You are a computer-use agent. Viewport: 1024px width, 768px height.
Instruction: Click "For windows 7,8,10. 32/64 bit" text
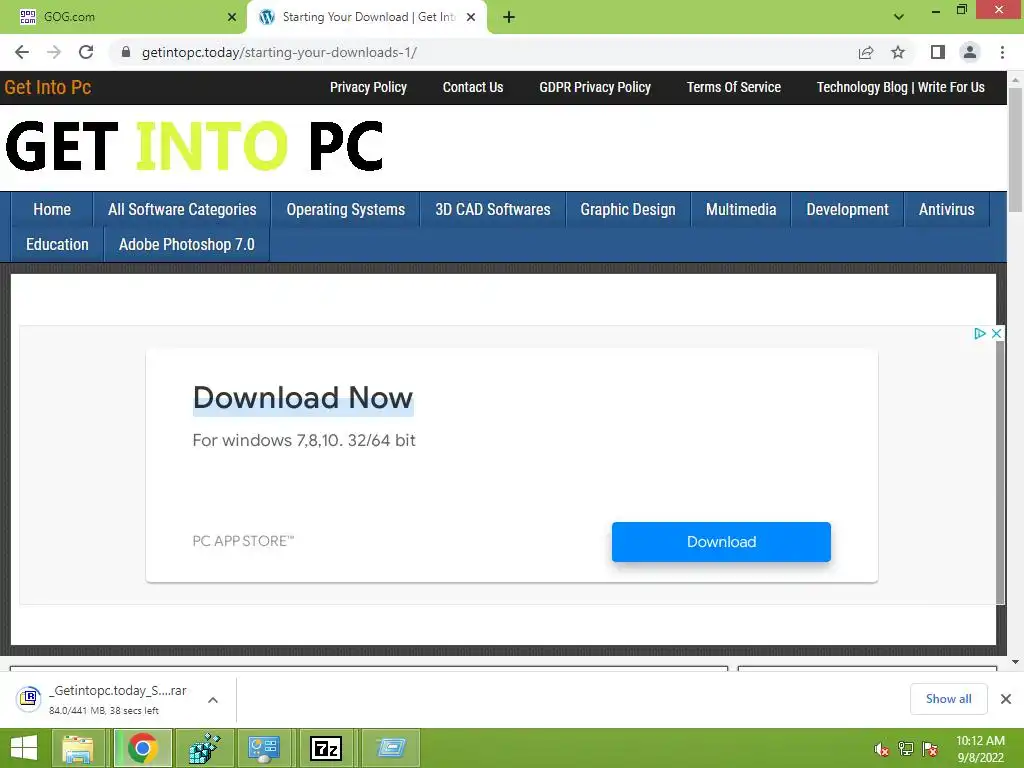pyautogui.click(x=304, y=441)
